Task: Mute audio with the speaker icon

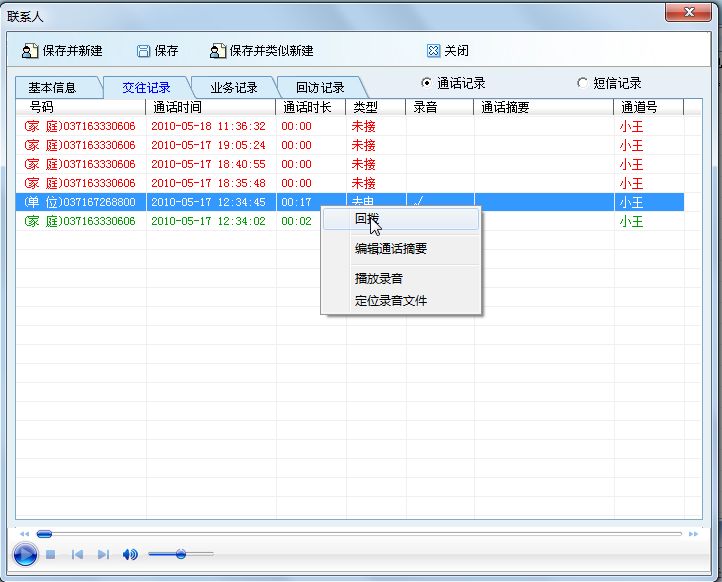Action: (130, 554)
